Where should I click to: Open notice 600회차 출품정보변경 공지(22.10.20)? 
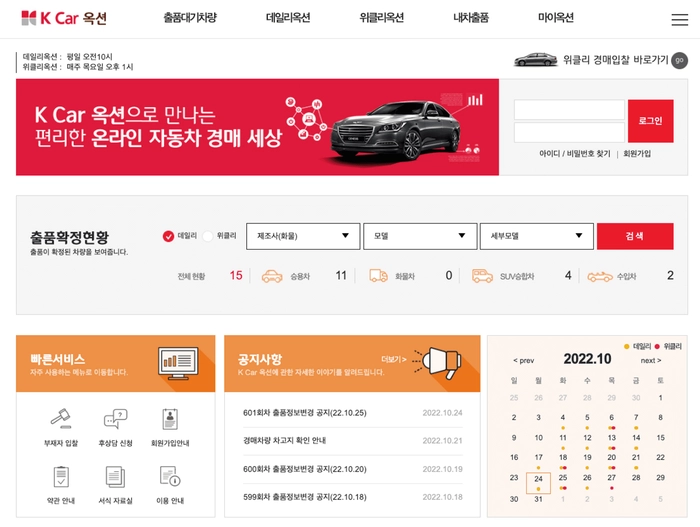(304, 469)
